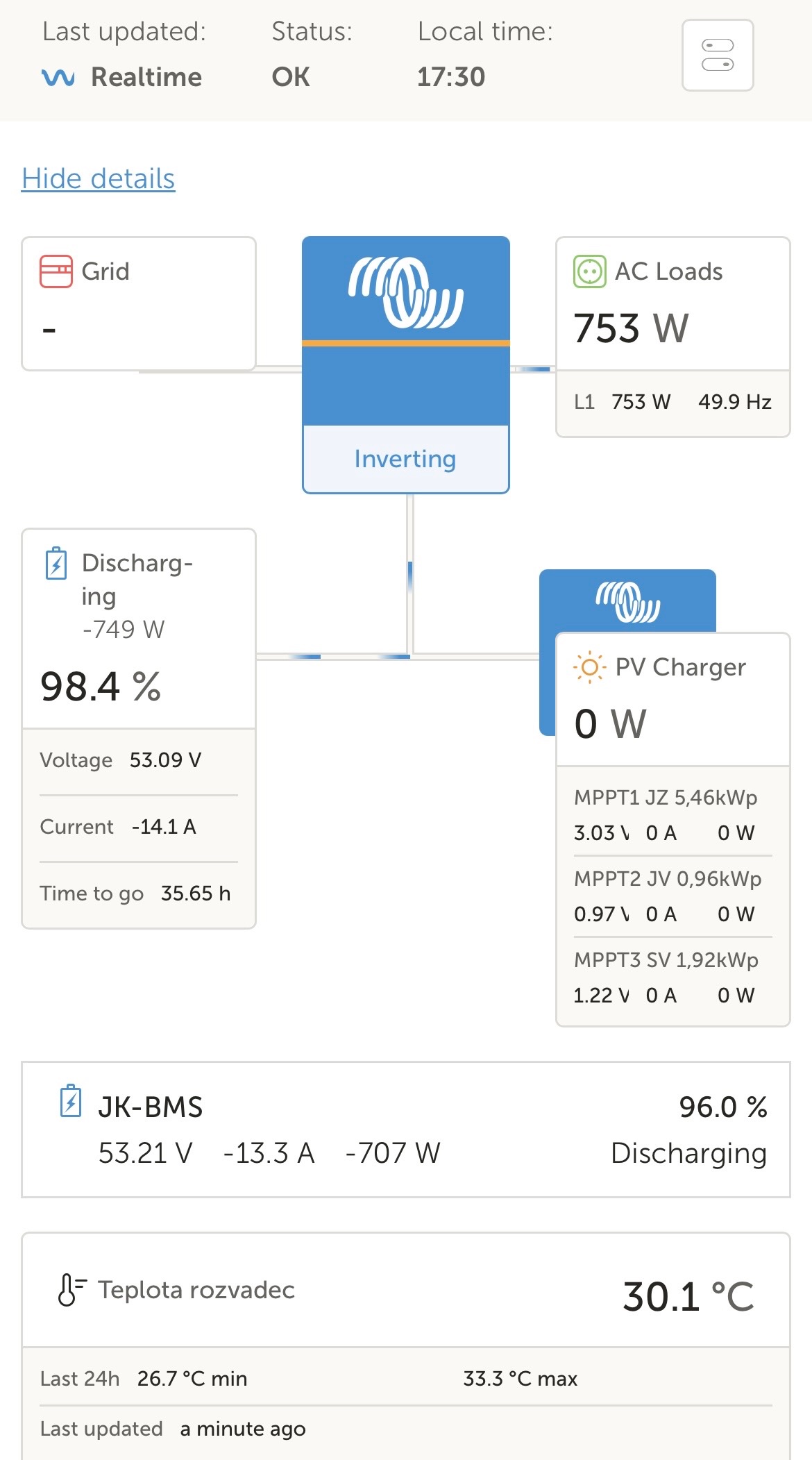Click the Teplota rozvadec thermometer icon
Image resolution: width=812 pixels, height=1460 pixels.
point(71,1290)
